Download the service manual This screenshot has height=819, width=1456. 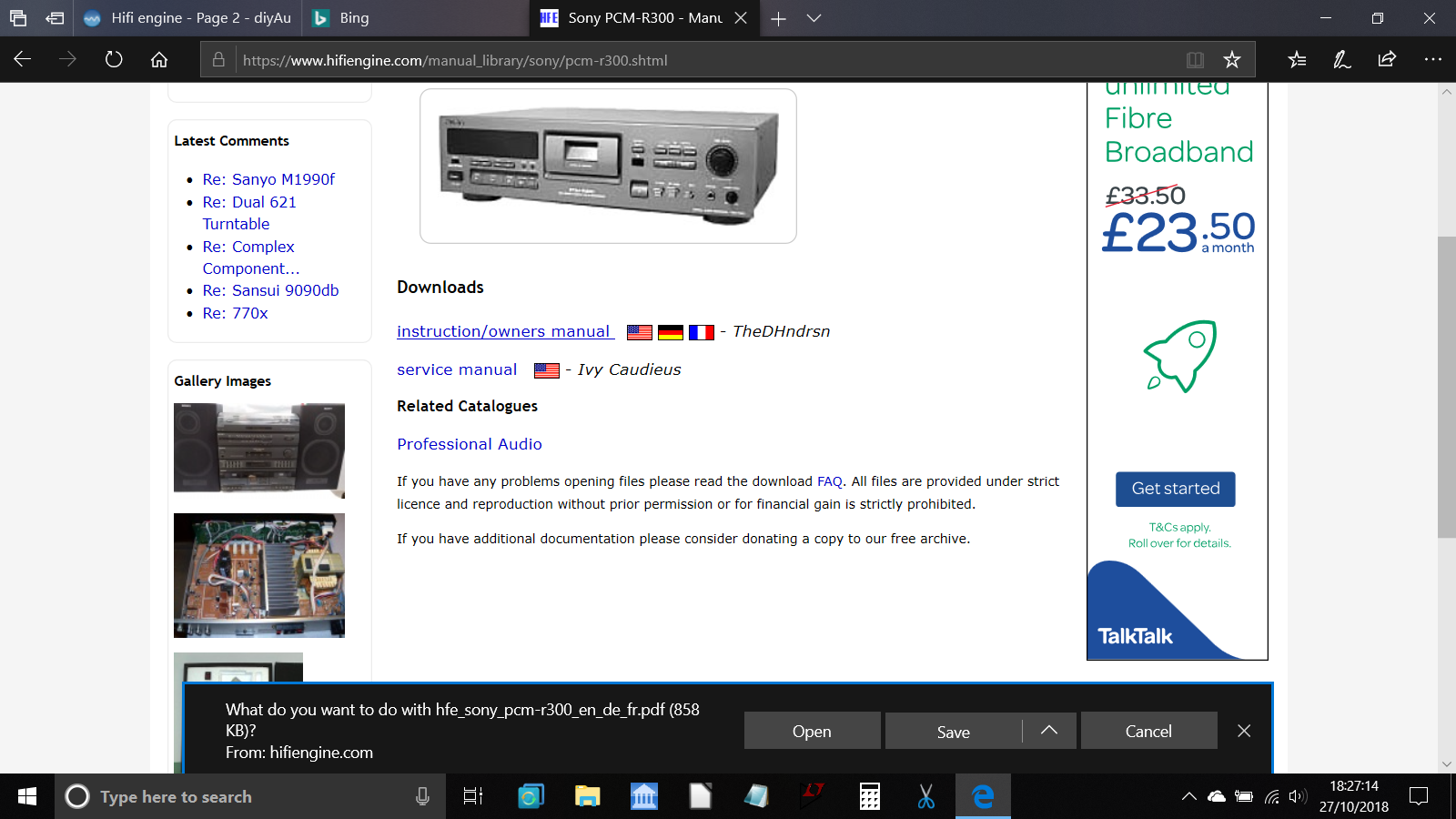457,369
